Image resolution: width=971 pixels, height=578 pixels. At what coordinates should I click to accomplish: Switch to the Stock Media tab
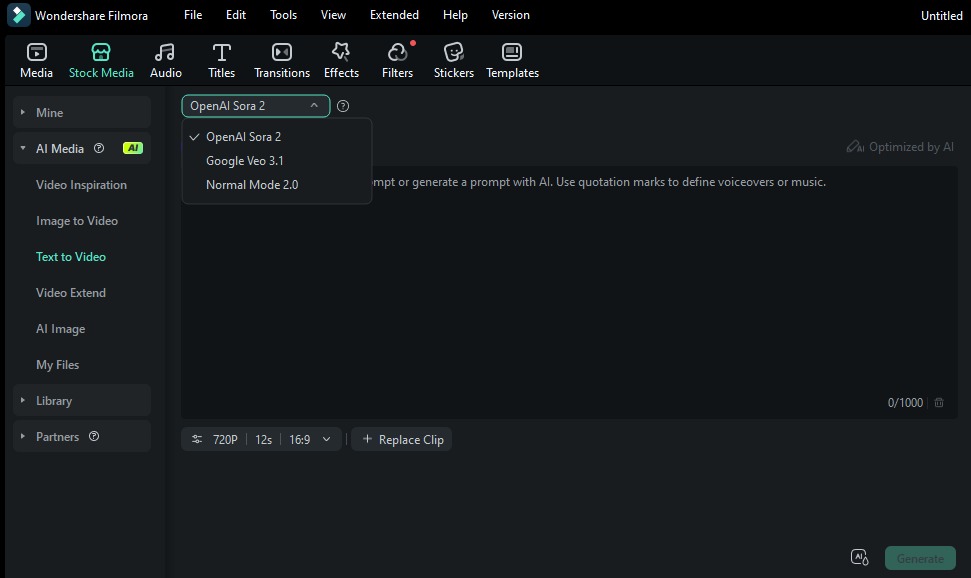(x=100, y=58)
